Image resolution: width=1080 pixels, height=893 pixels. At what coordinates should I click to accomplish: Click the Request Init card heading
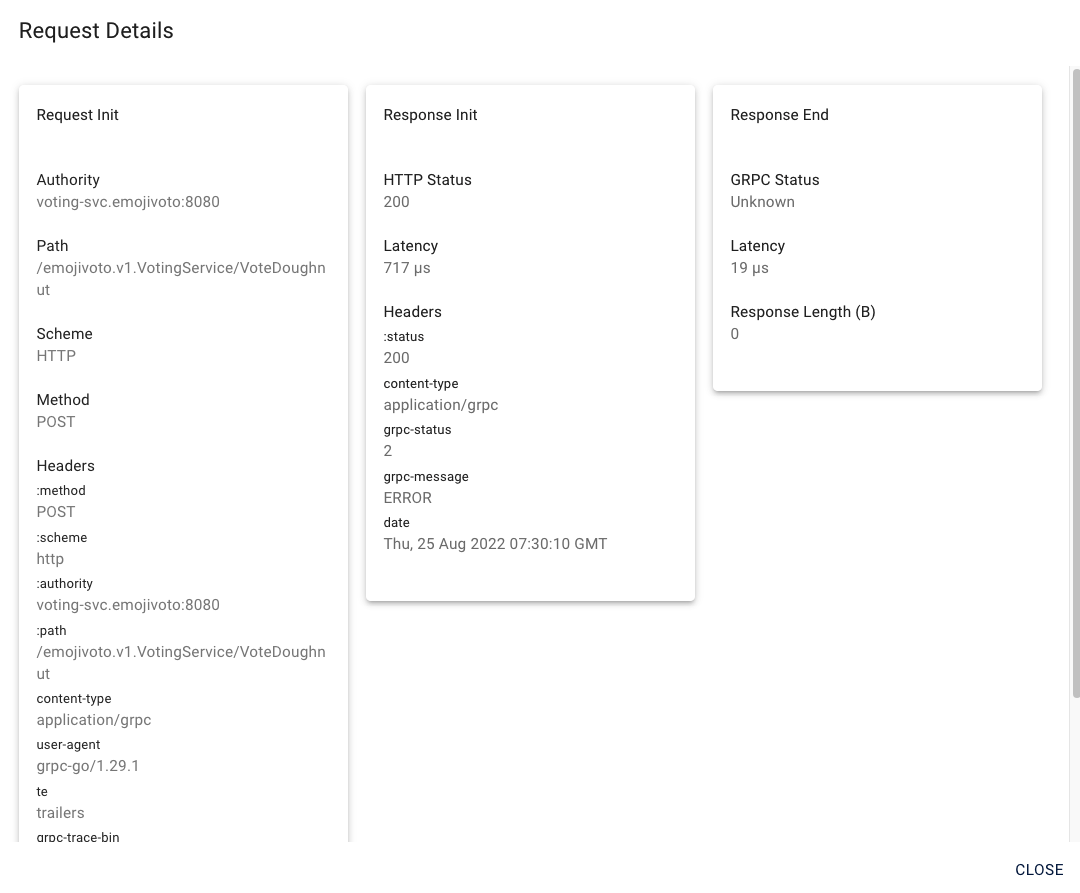point(78,115)
